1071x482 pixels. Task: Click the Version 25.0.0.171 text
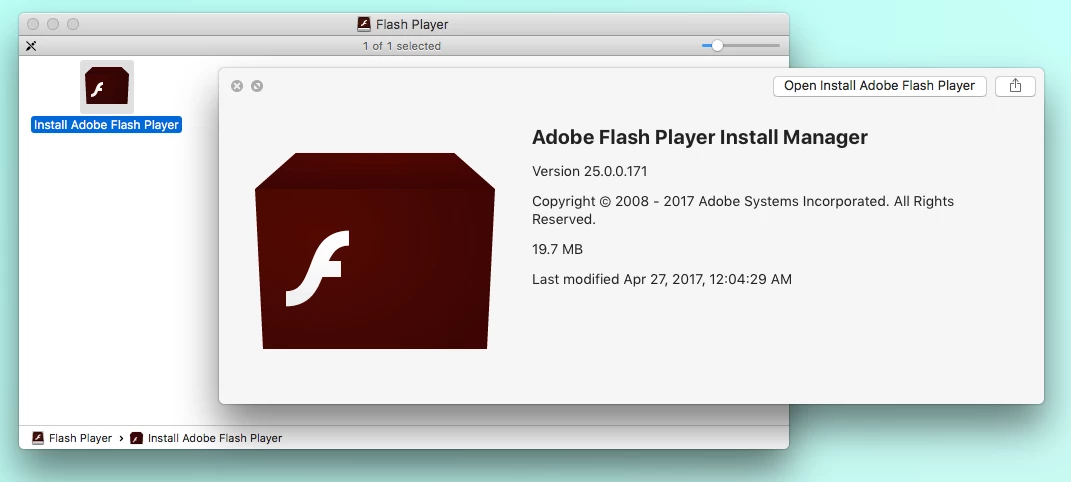point(589,171)
